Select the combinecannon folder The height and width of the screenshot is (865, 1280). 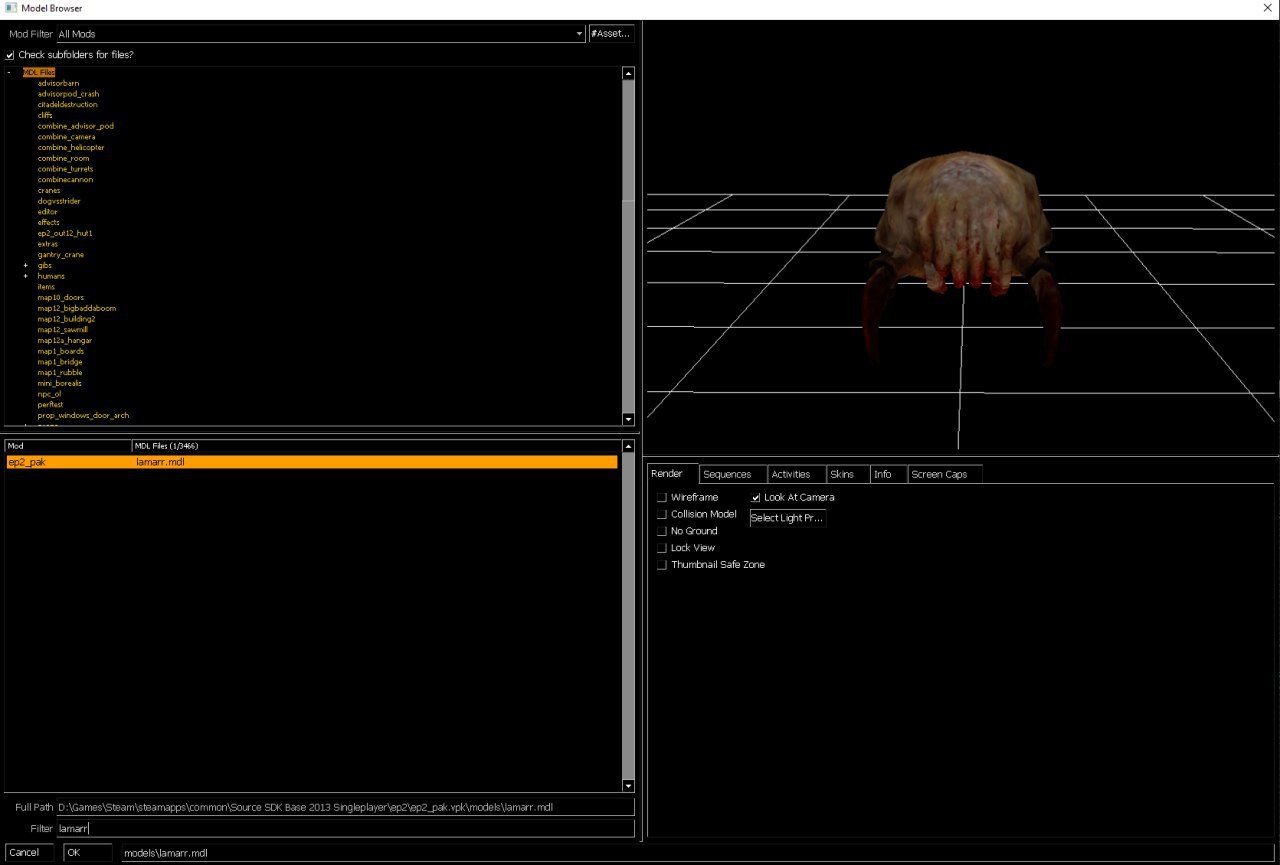(x=65, y=180)
